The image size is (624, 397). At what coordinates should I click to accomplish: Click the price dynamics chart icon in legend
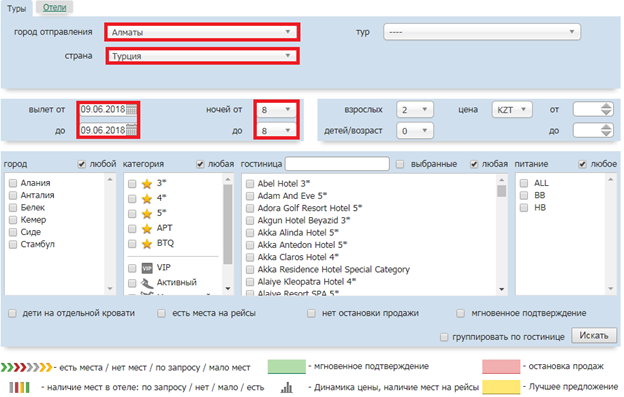pyautogui.click(x=287, y=387)
